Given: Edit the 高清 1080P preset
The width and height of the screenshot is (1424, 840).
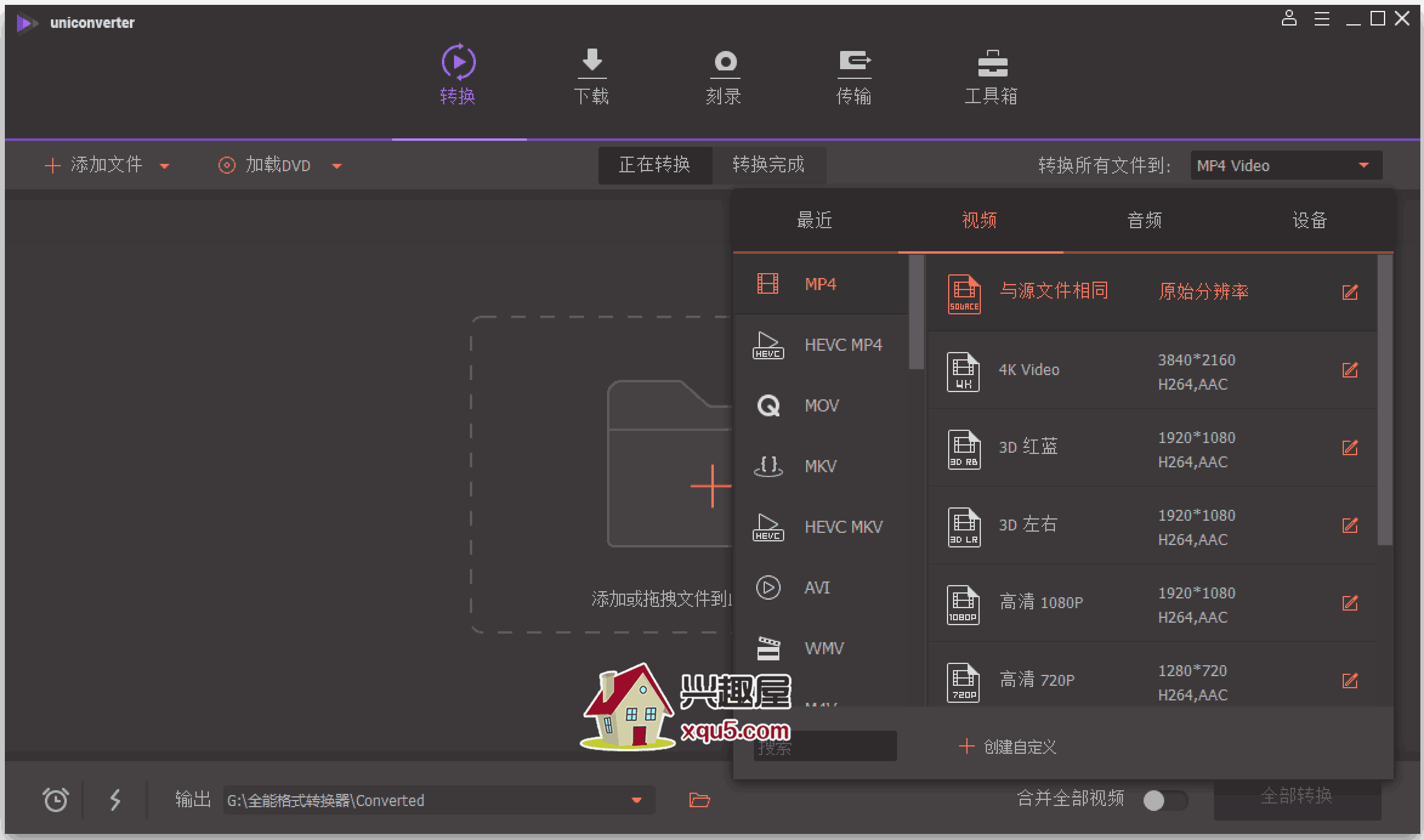Looking at the screenshot, I should pos(1350,603).
